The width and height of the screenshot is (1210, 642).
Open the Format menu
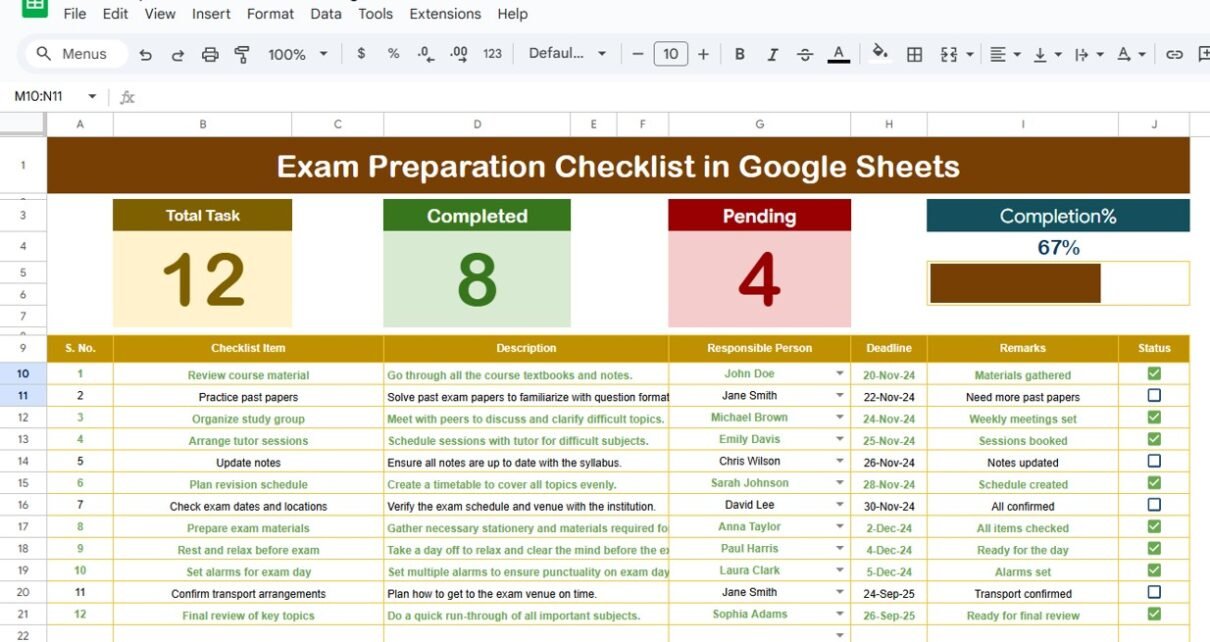[270, 14]
